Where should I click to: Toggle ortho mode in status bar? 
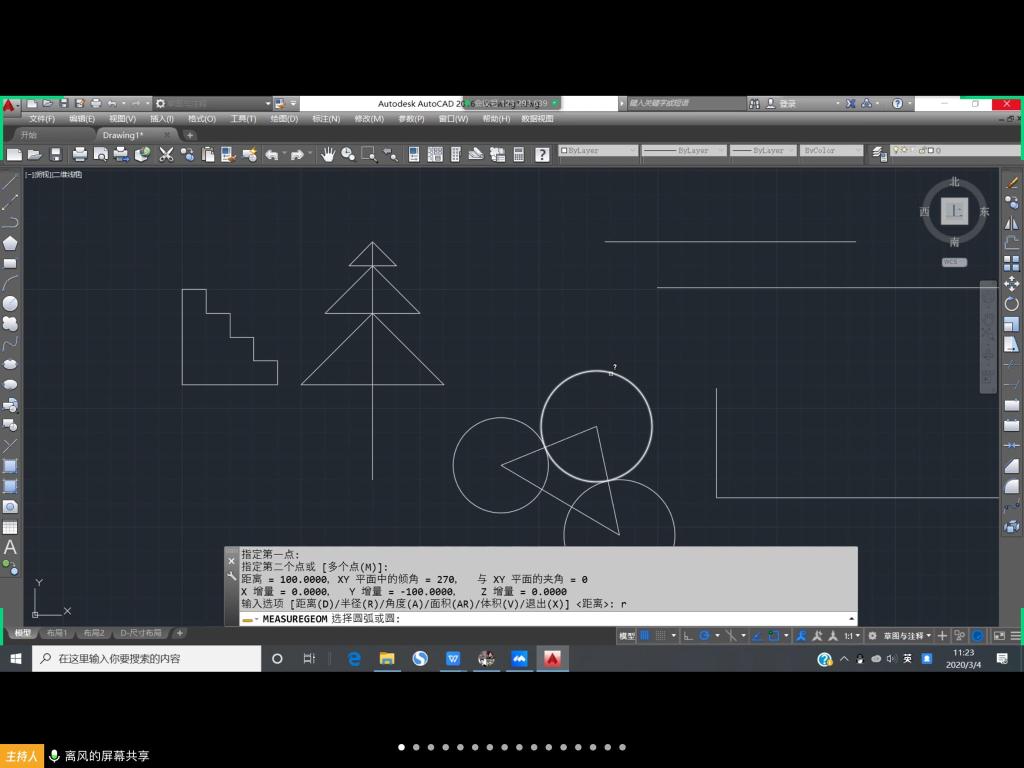[688, 636]
